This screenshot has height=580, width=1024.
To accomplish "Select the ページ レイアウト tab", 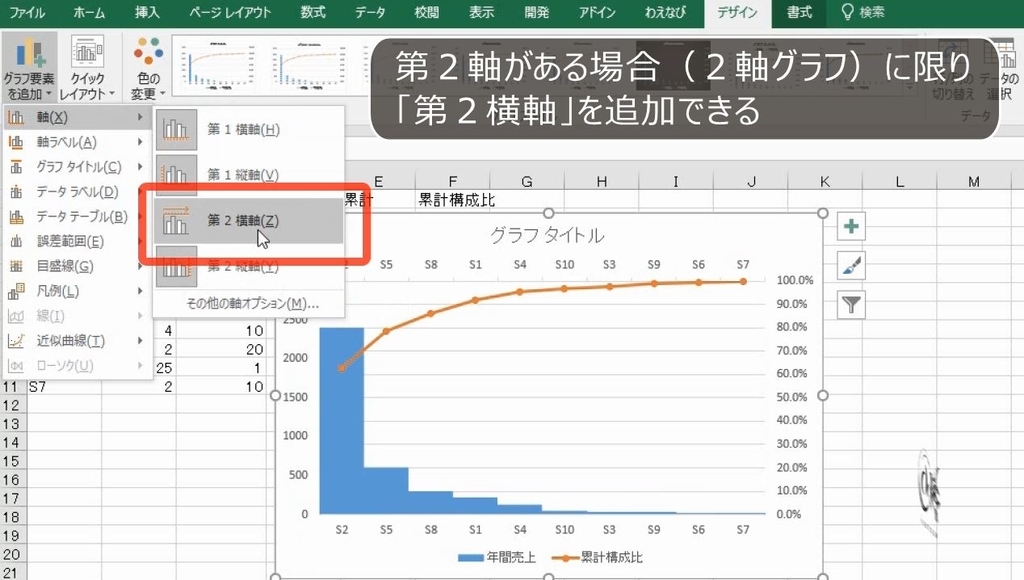I will pyautogui.click(x=230, y=12).
